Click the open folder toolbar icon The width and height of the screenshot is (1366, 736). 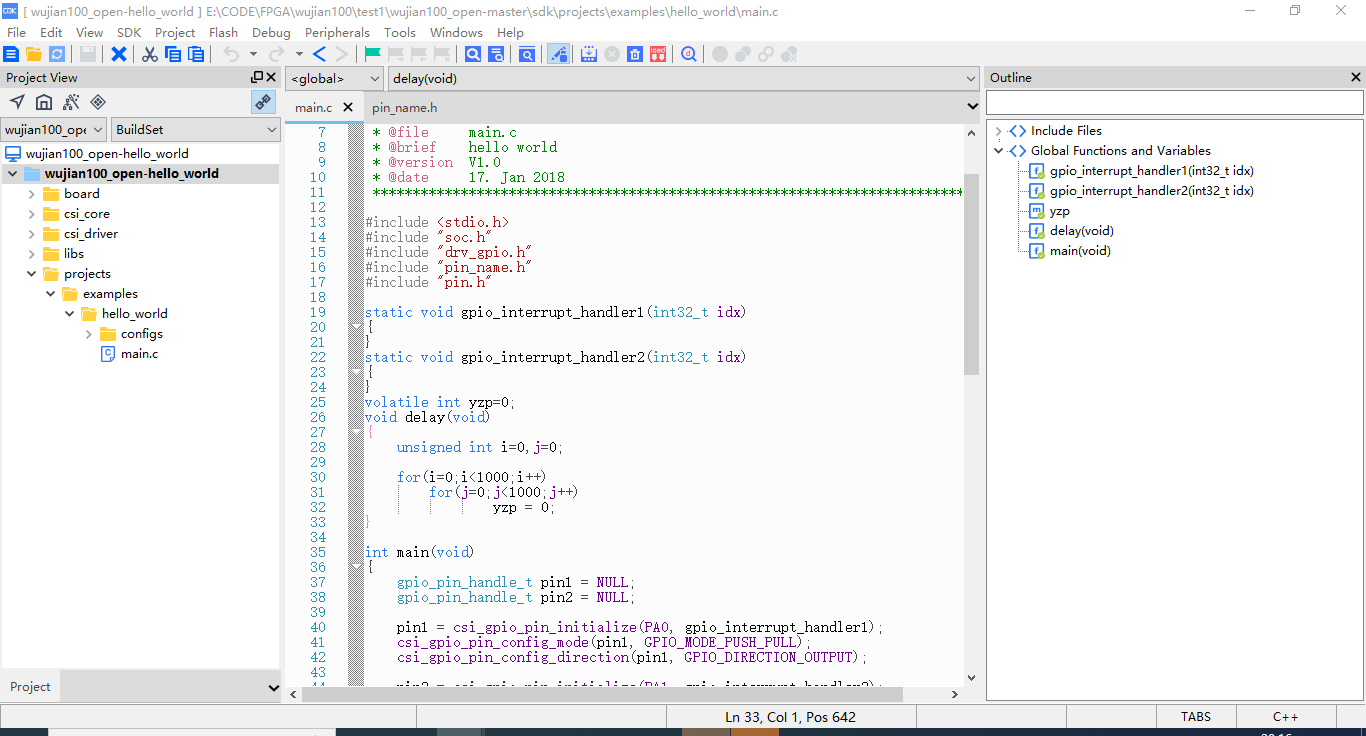(x=33, y=54)
